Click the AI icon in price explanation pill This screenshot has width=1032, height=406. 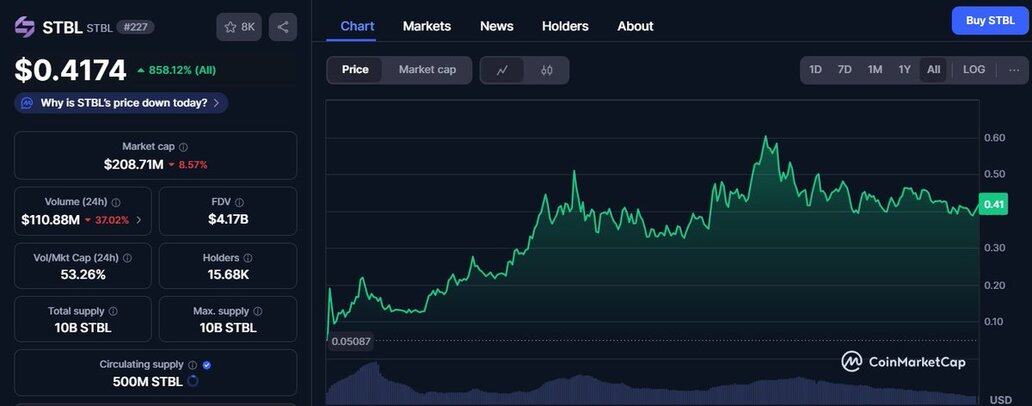pos(27,103)
